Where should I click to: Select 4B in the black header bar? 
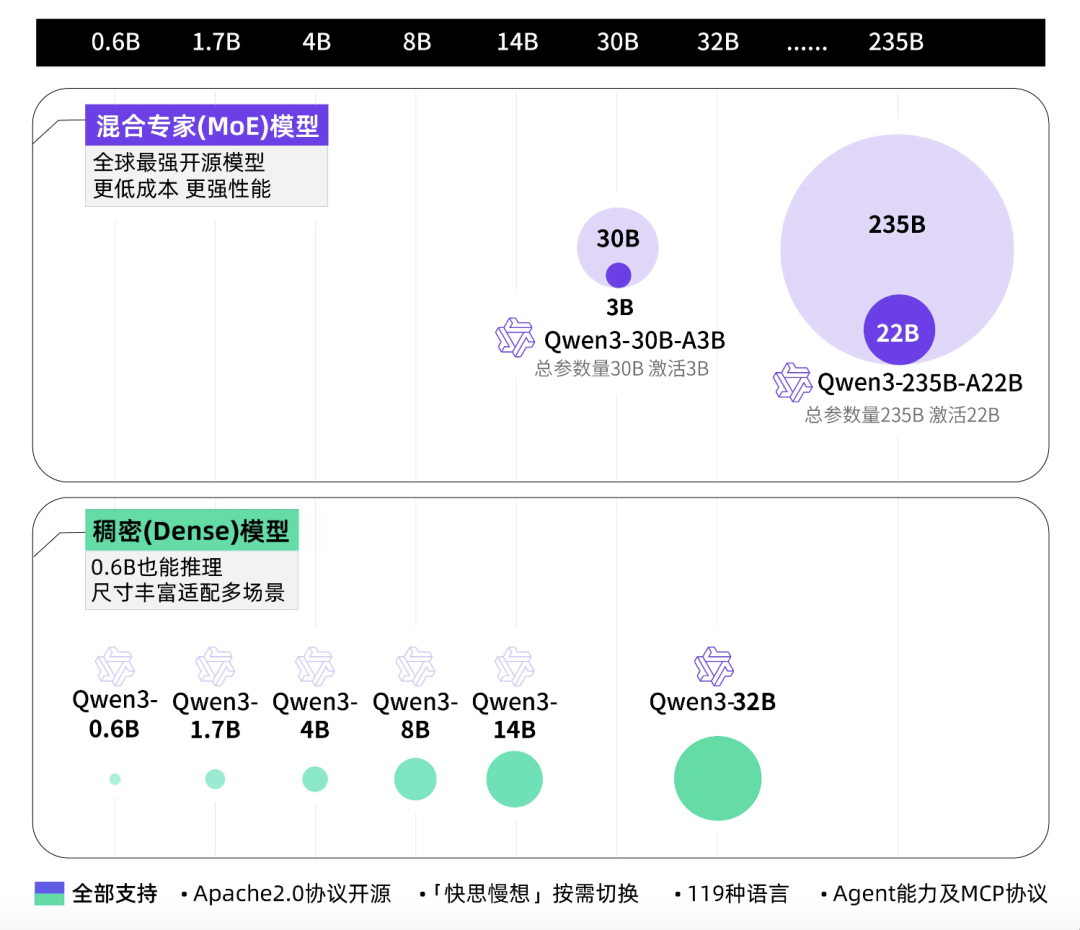(317, 42)
